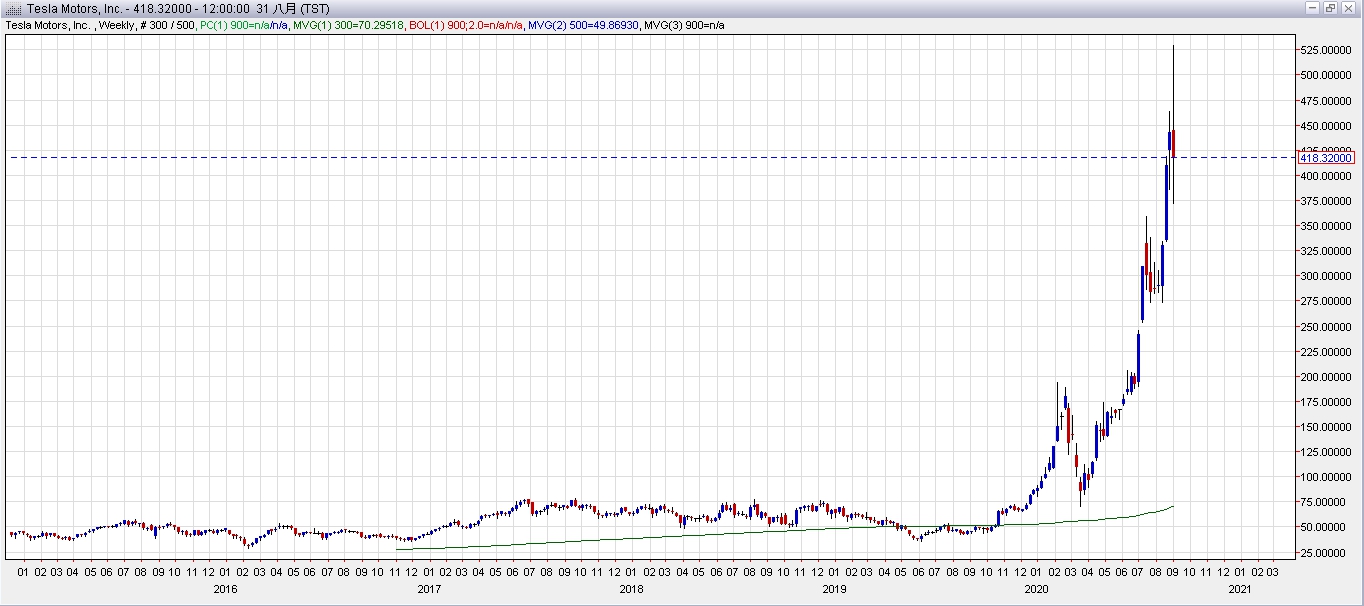Click the 2016 year label on time axis

[x=226, y=589]
